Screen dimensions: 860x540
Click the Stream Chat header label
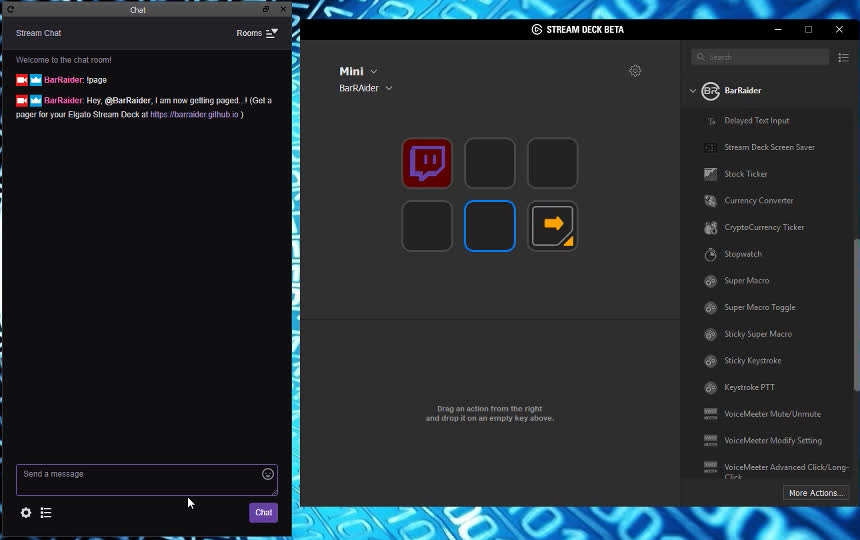point(38,33)
